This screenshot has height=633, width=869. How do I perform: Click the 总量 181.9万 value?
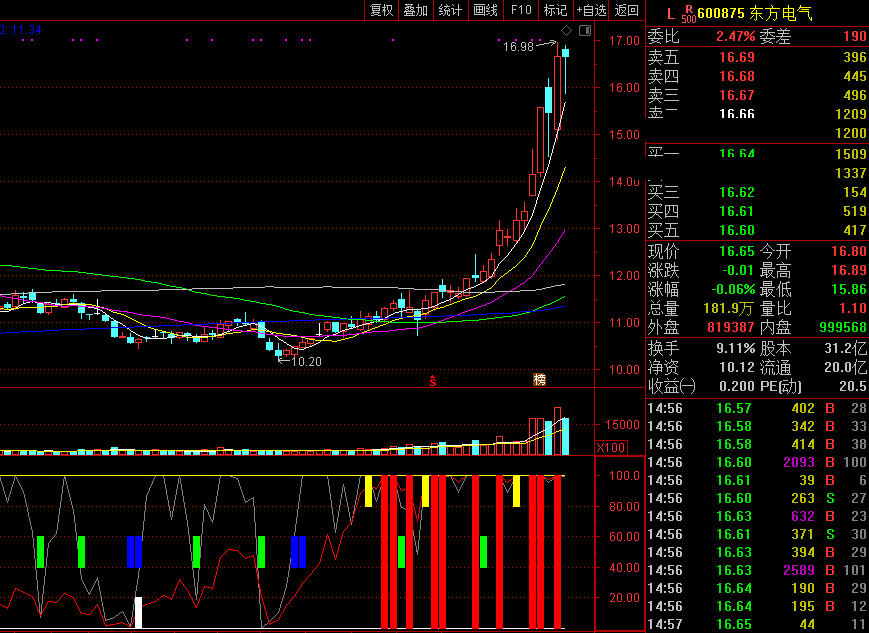(729, 308)
